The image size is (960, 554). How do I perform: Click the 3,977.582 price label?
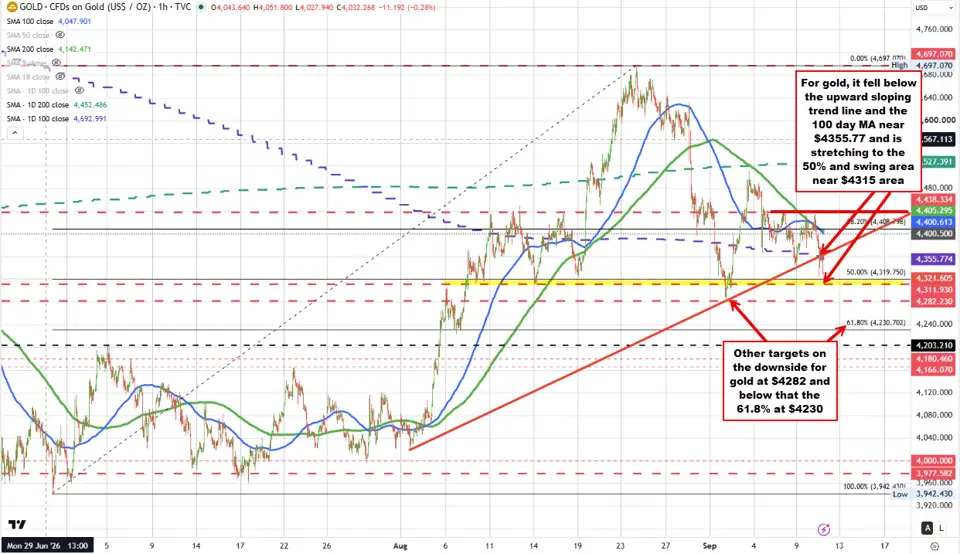coord(933,473)
